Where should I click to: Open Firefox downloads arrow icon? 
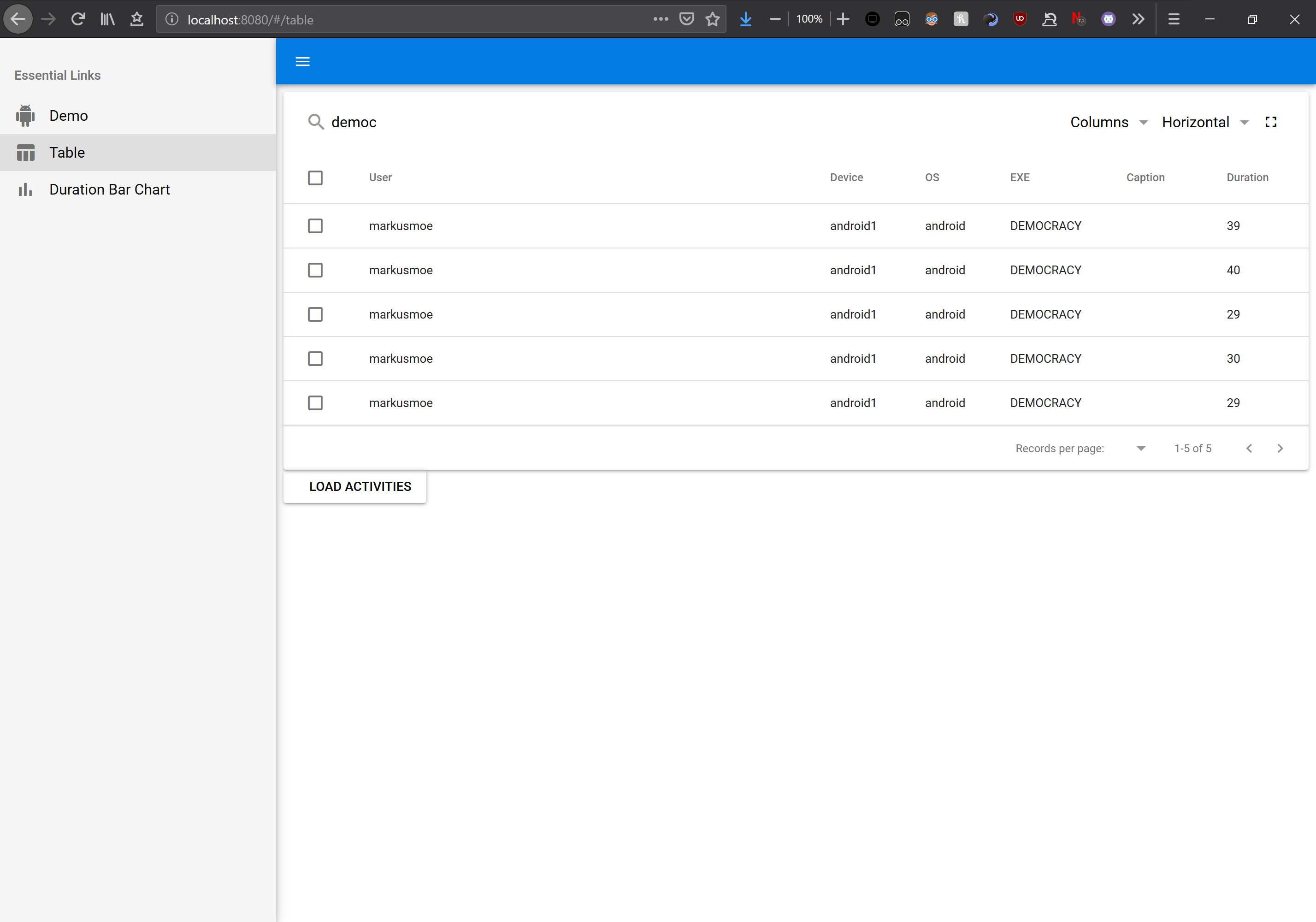[745, 19]
